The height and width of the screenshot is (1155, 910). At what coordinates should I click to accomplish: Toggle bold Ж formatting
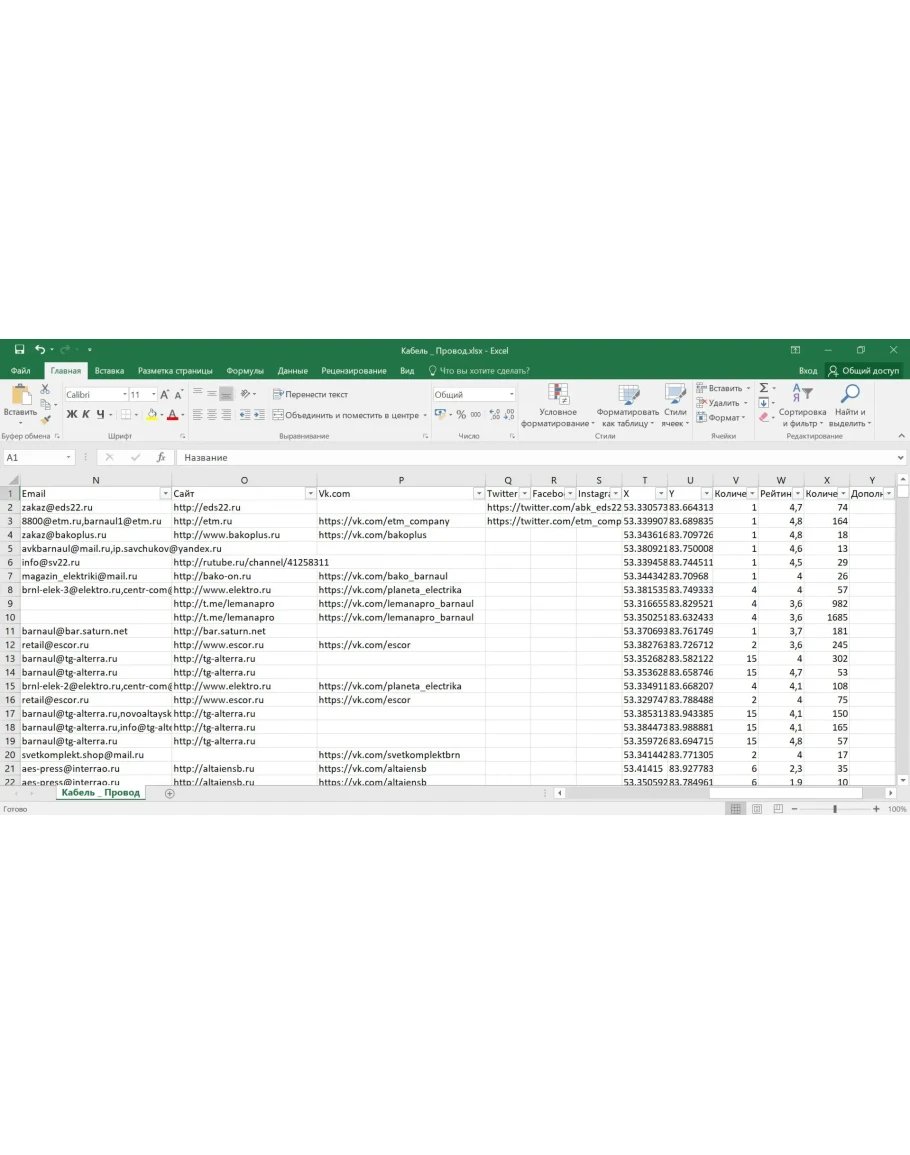(71, 415)
